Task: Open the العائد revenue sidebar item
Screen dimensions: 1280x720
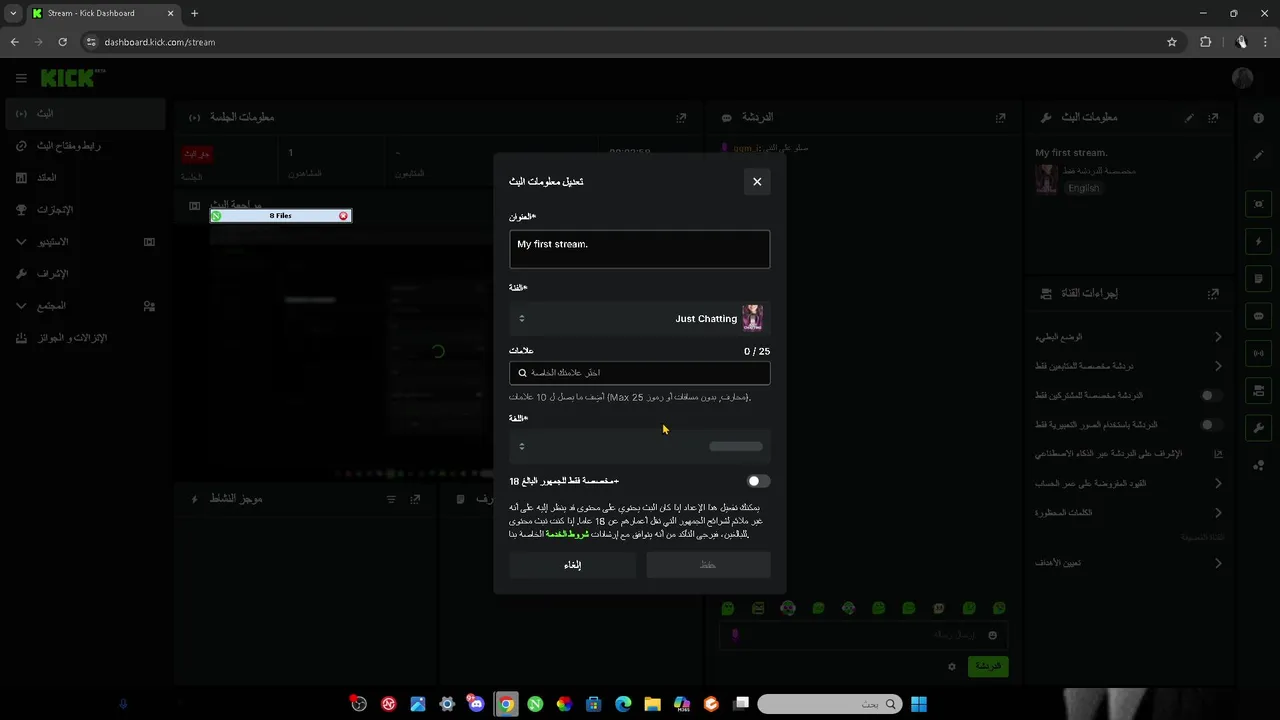Action: coord(85,178)
